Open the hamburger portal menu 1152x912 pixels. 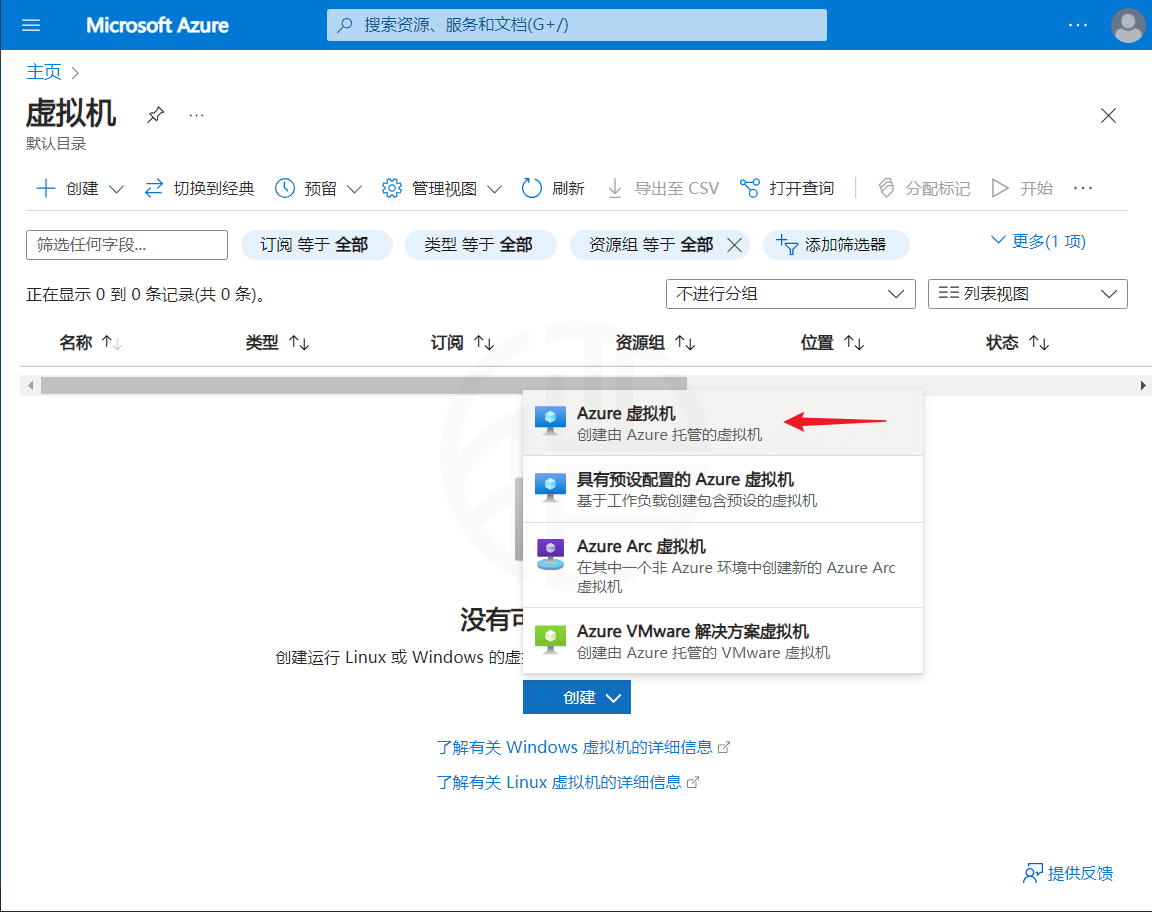point(31,26)
